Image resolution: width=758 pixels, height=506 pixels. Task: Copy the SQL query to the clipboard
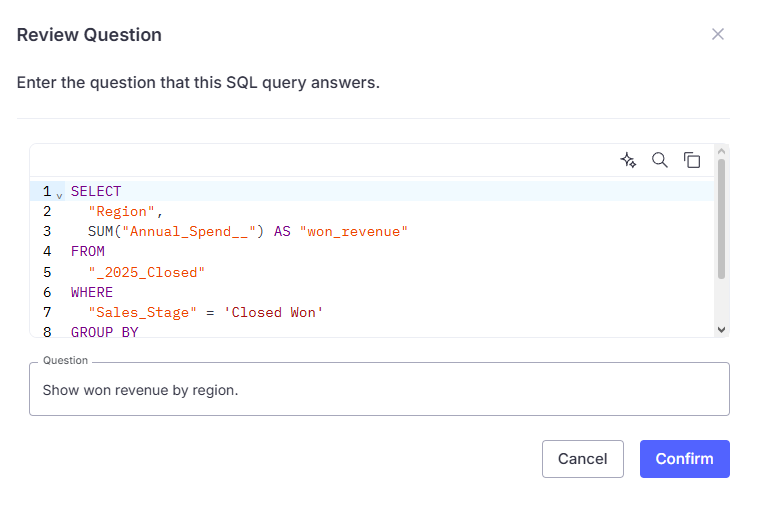click(x=692, y=160)
